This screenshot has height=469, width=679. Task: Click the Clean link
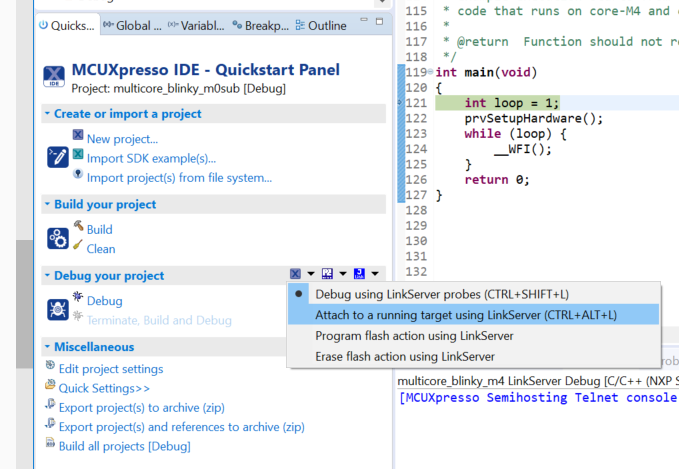(101, 249)
